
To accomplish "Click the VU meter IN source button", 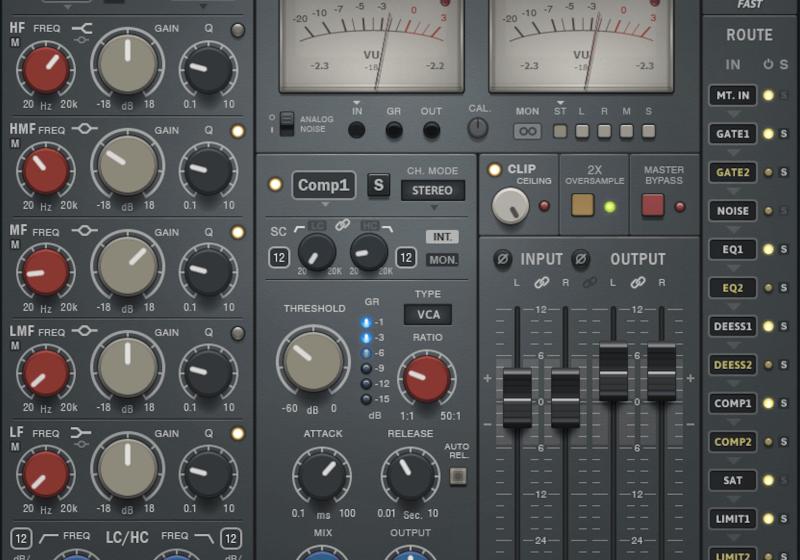I will (356, 130).
